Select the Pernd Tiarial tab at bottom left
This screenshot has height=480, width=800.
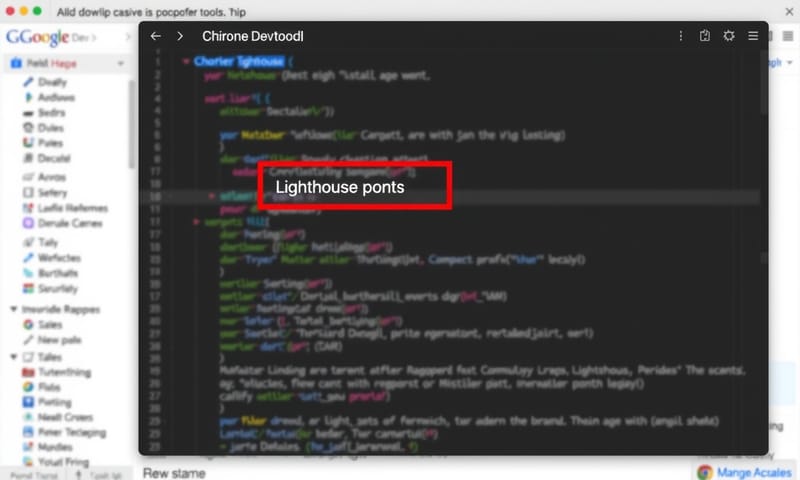tap(34, 475)
